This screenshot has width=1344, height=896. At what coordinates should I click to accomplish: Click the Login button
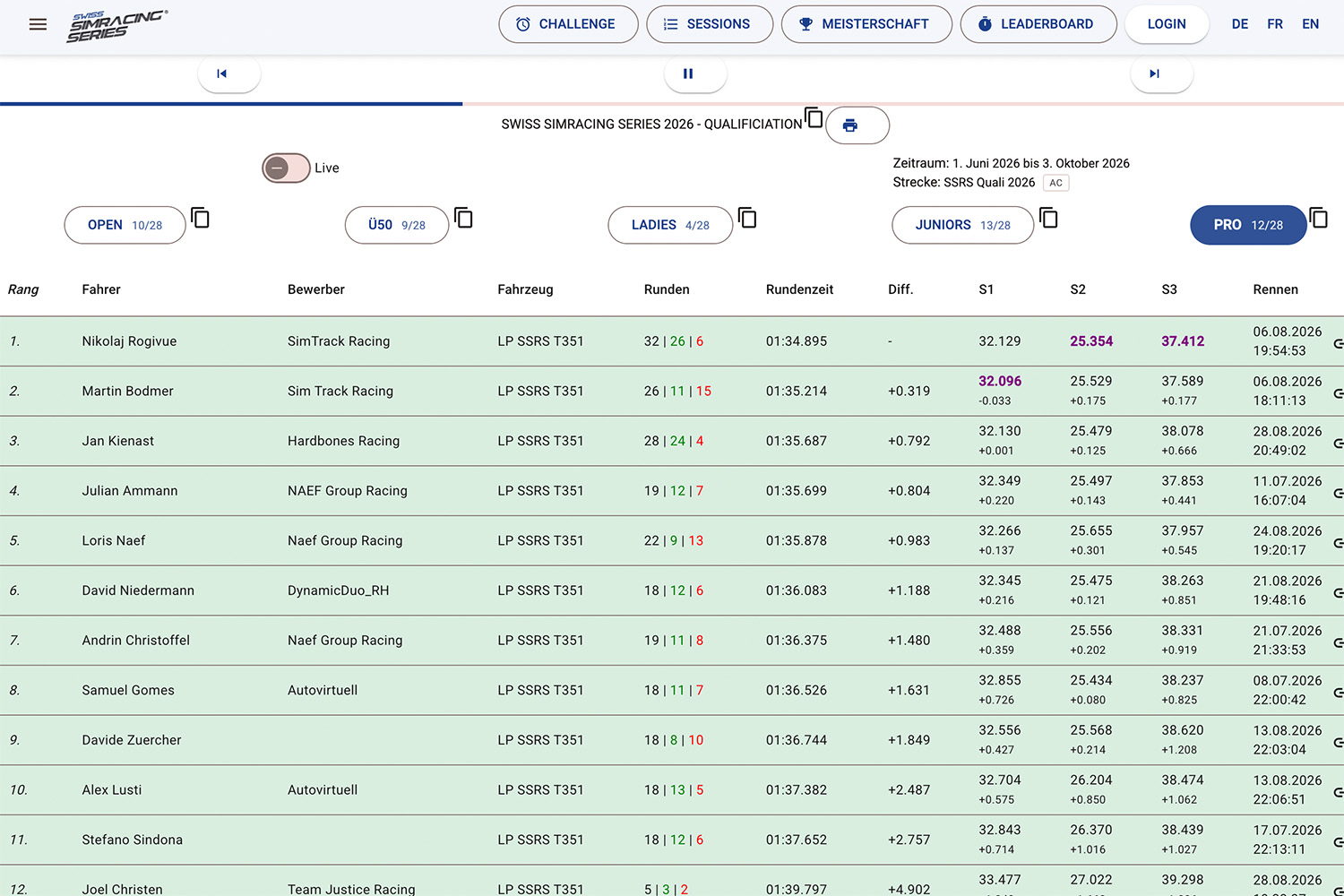[x=1167, y=24]
